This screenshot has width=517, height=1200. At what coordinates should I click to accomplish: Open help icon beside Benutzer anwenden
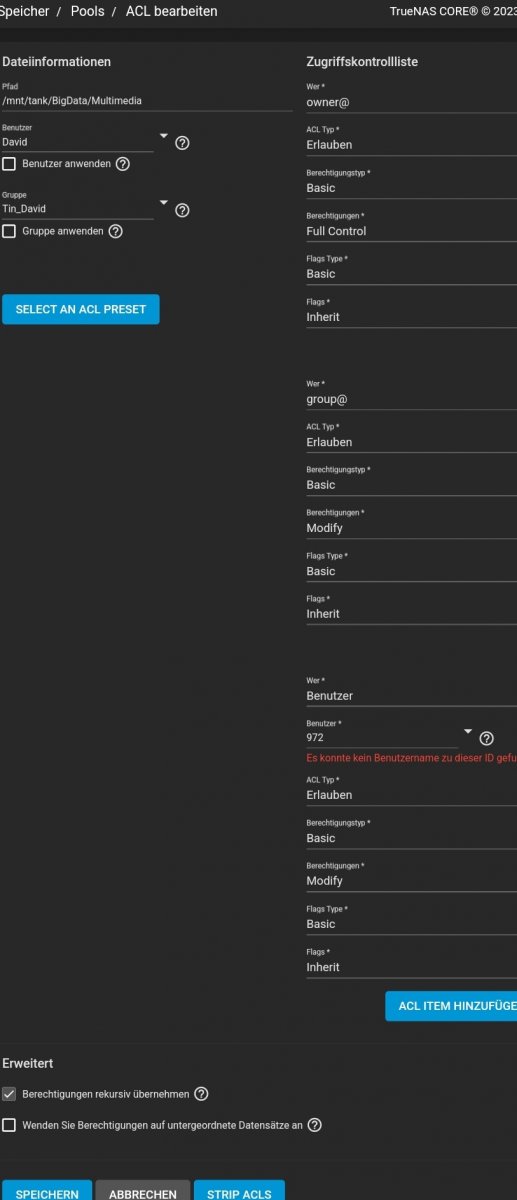point(122,164)
